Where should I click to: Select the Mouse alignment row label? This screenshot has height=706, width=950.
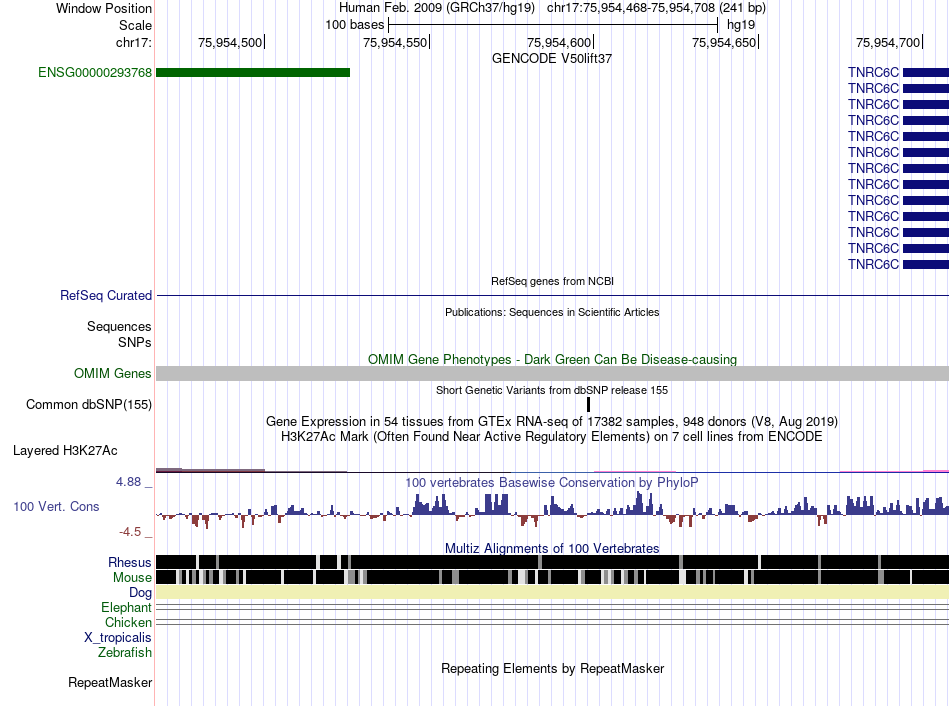coord(132,578)
